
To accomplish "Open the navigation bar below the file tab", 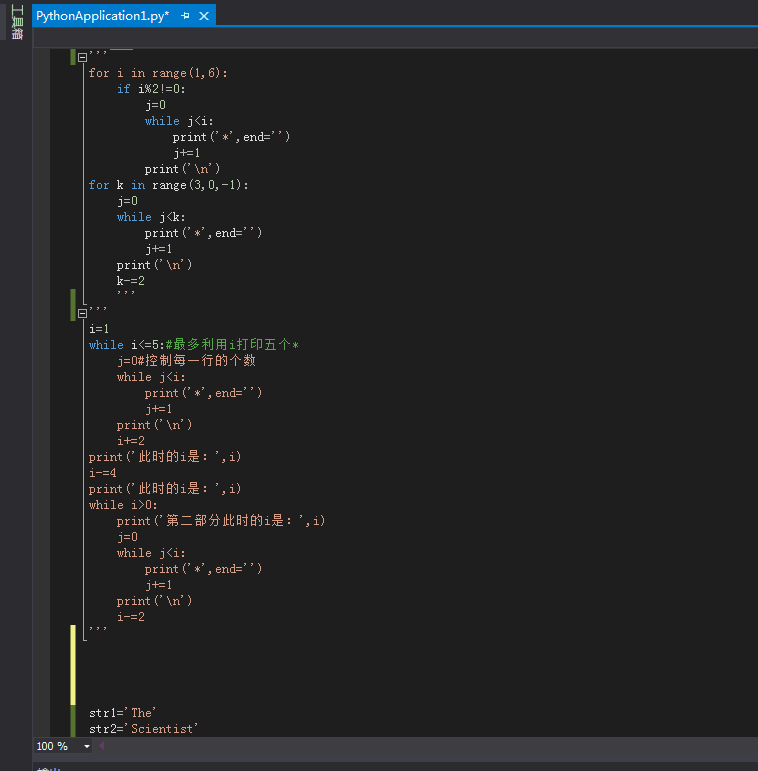I will [395, 38].
